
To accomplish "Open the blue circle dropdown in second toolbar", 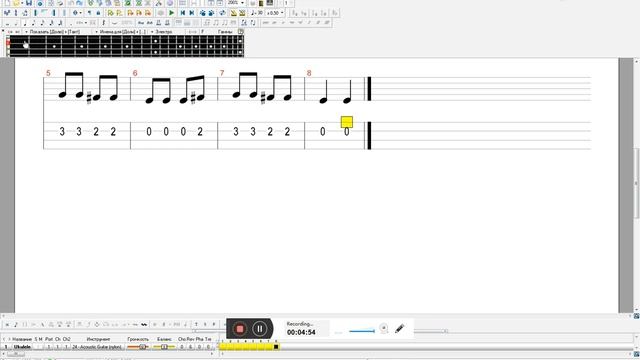I will click(x=77, y=13).
